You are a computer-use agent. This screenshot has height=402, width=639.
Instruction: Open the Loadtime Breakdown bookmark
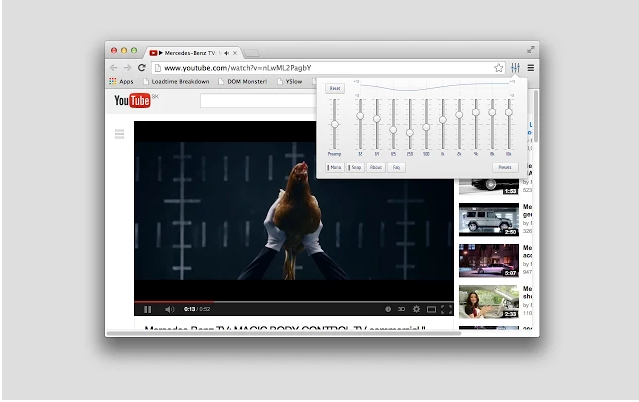point(176,82)
